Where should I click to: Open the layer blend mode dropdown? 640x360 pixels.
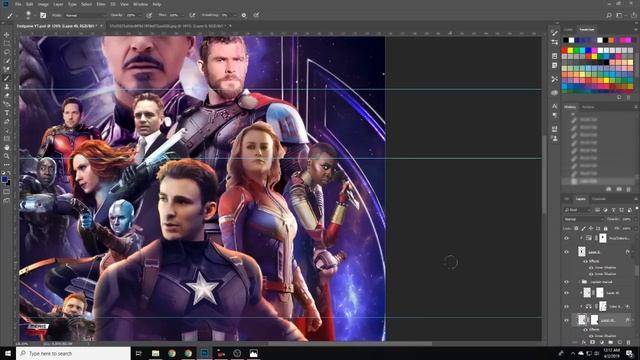583,219
